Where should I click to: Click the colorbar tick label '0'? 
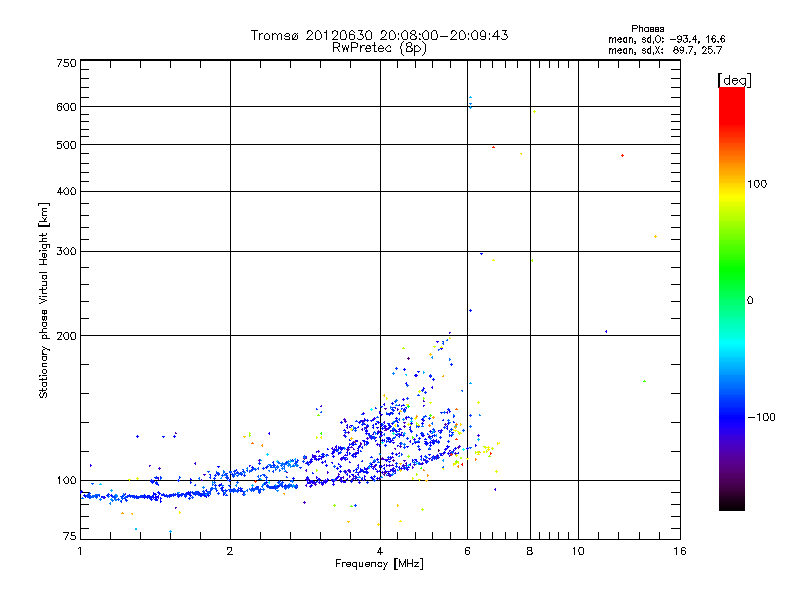750,301
